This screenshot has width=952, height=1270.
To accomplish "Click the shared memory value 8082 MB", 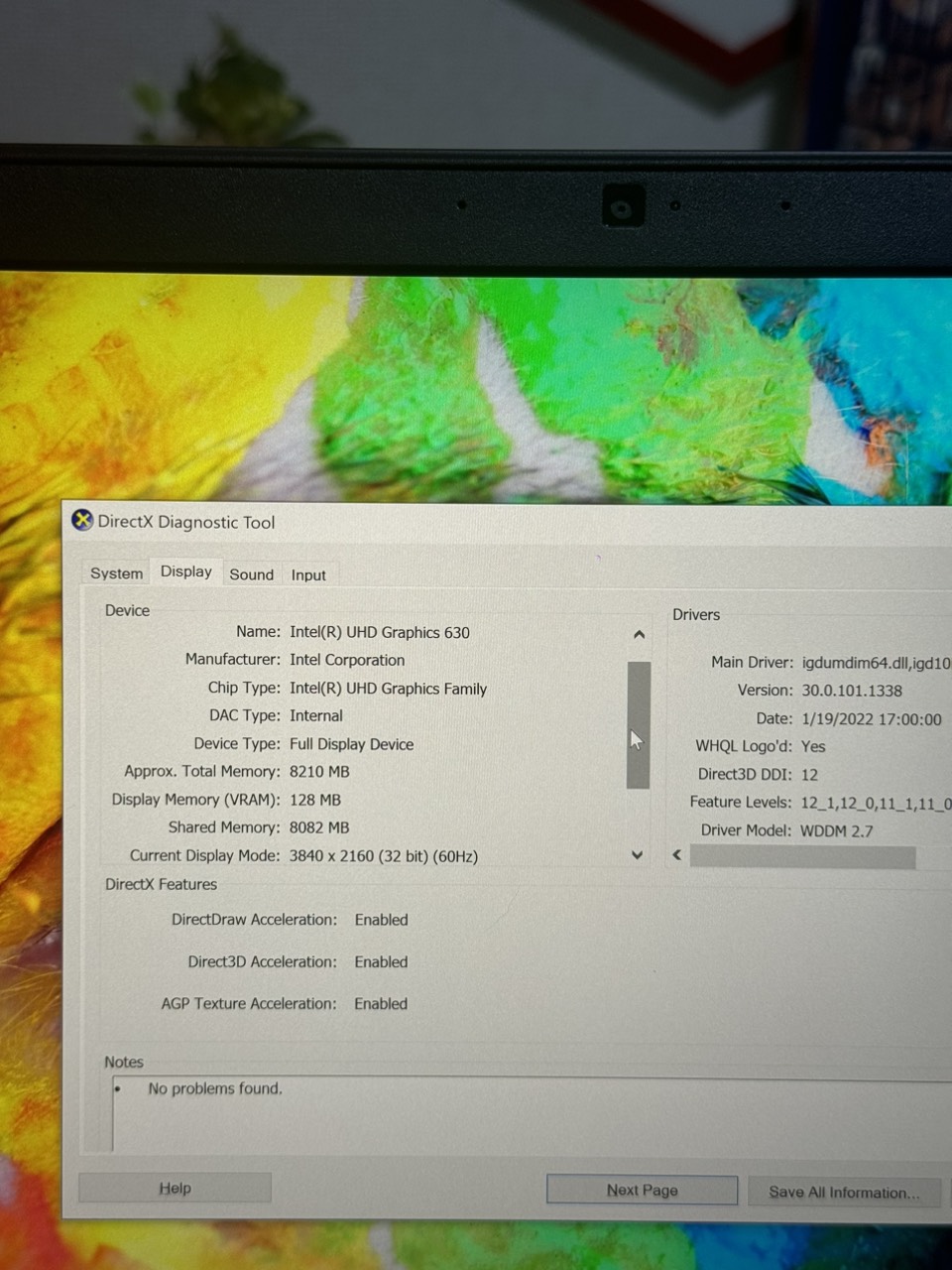I will click(x=319, y=827).
